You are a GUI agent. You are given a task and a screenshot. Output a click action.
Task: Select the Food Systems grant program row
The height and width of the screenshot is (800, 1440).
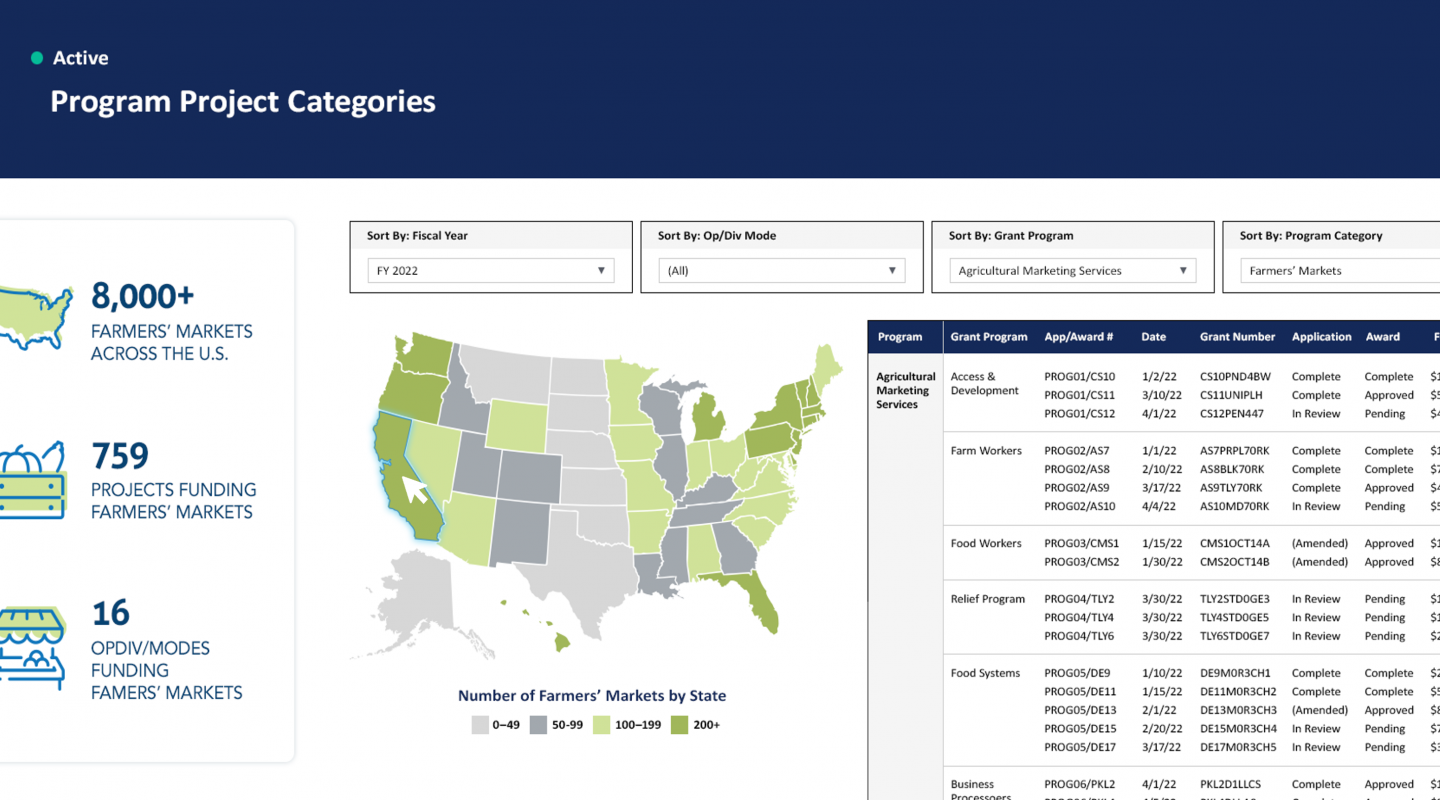point(985,673)
